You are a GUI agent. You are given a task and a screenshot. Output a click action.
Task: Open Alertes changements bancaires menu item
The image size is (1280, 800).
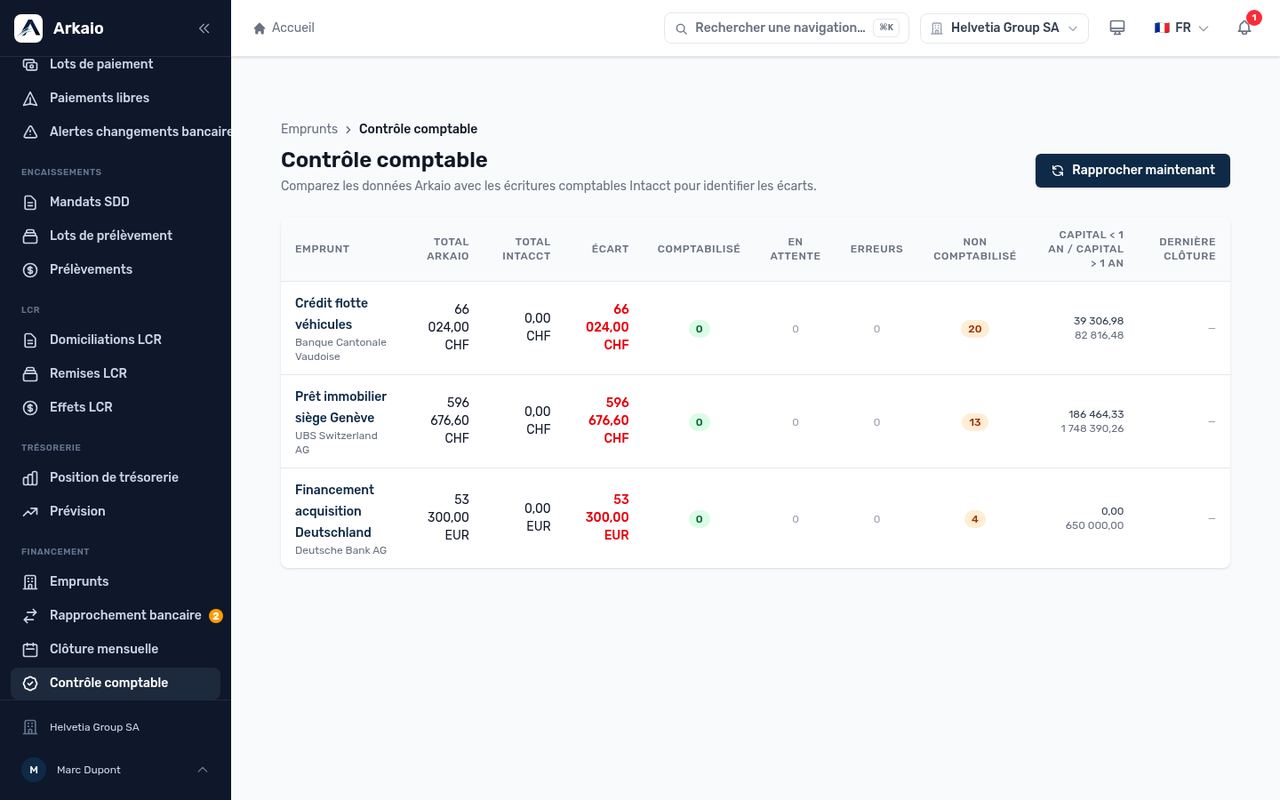(120, 132)
